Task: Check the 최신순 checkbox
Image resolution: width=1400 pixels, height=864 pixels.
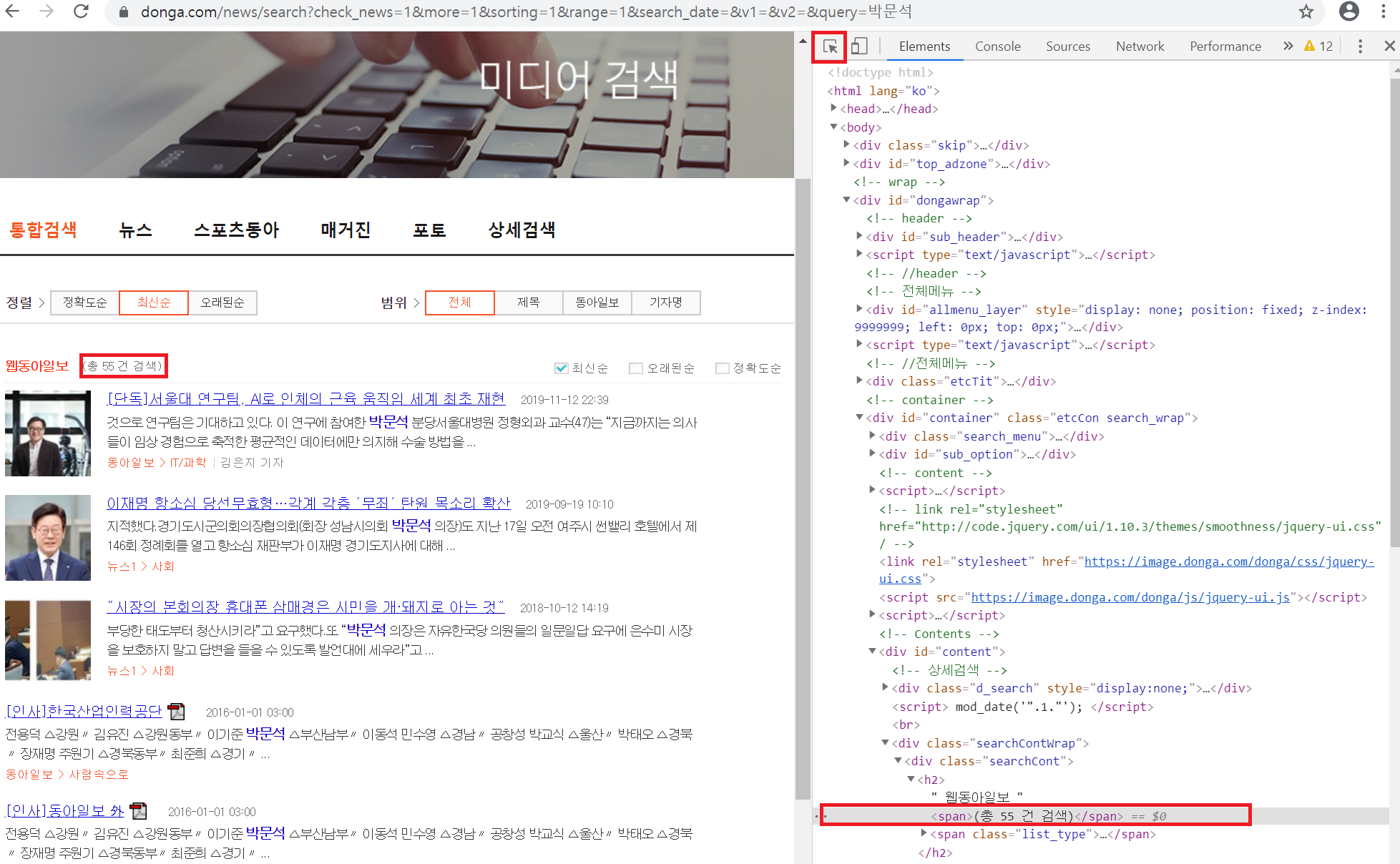Action: [x=561, y=368]
